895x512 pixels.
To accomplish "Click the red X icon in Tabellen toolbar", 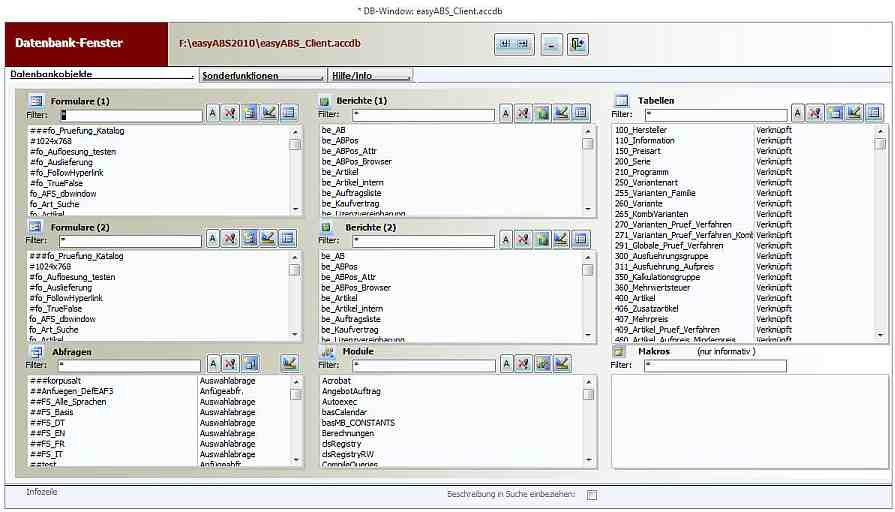I will pyautogui.click(x=815, y=113).
